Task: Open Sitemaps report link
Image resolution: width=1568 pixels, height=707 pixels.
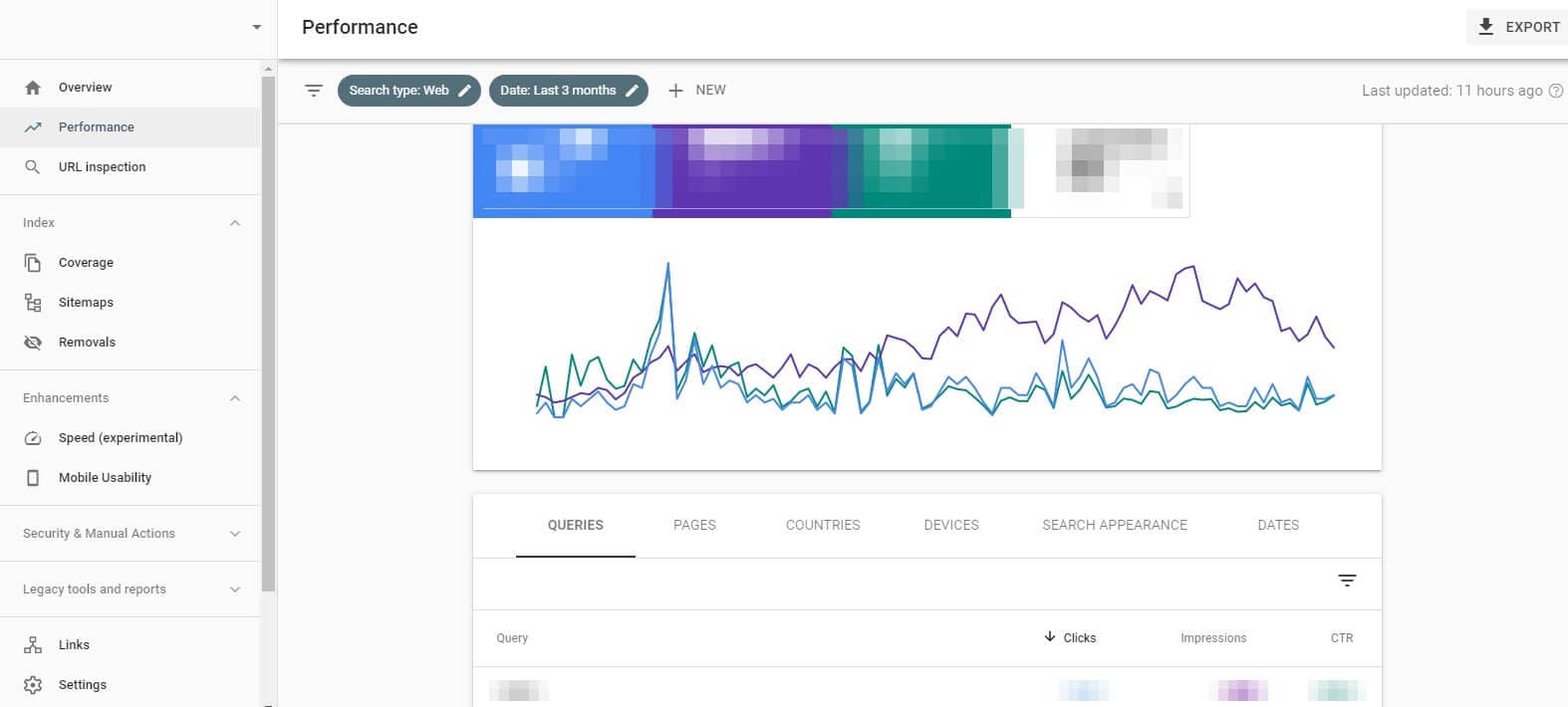Action: coord(130,303)
